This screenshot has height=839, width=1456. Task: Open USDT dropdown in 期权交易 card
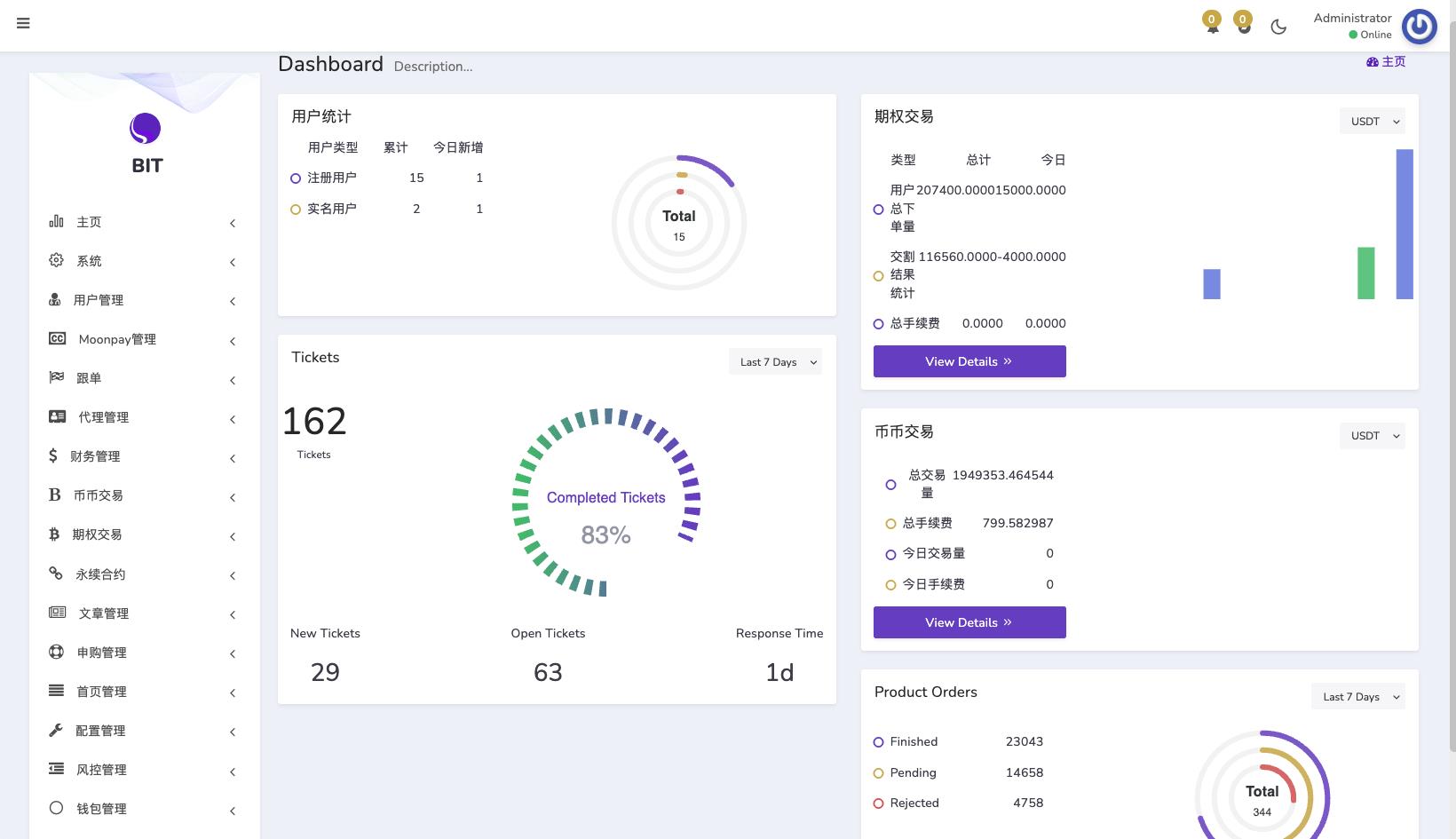[x=1372, y=122]
